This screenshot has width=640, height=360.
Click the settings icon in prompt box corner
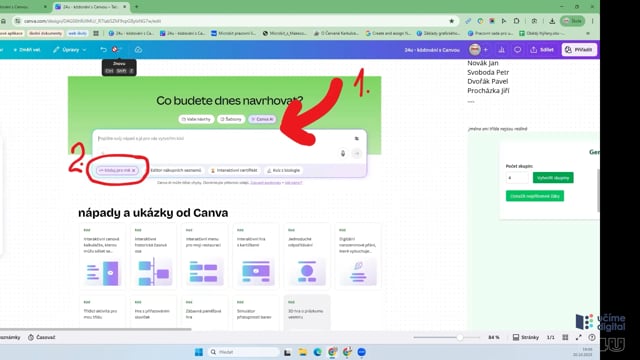[x=357, y=138]
